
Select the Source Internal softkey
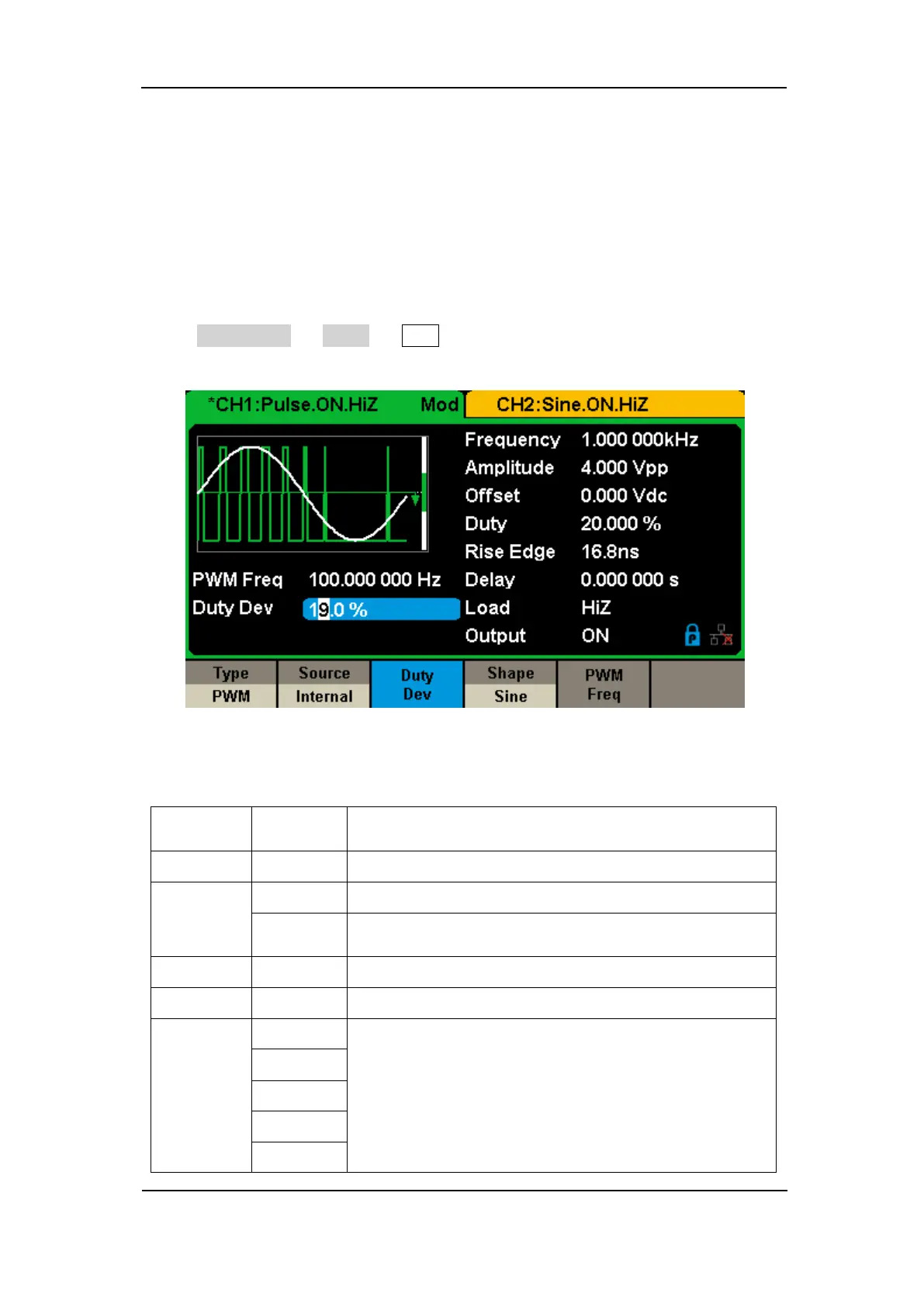(324, 685)
